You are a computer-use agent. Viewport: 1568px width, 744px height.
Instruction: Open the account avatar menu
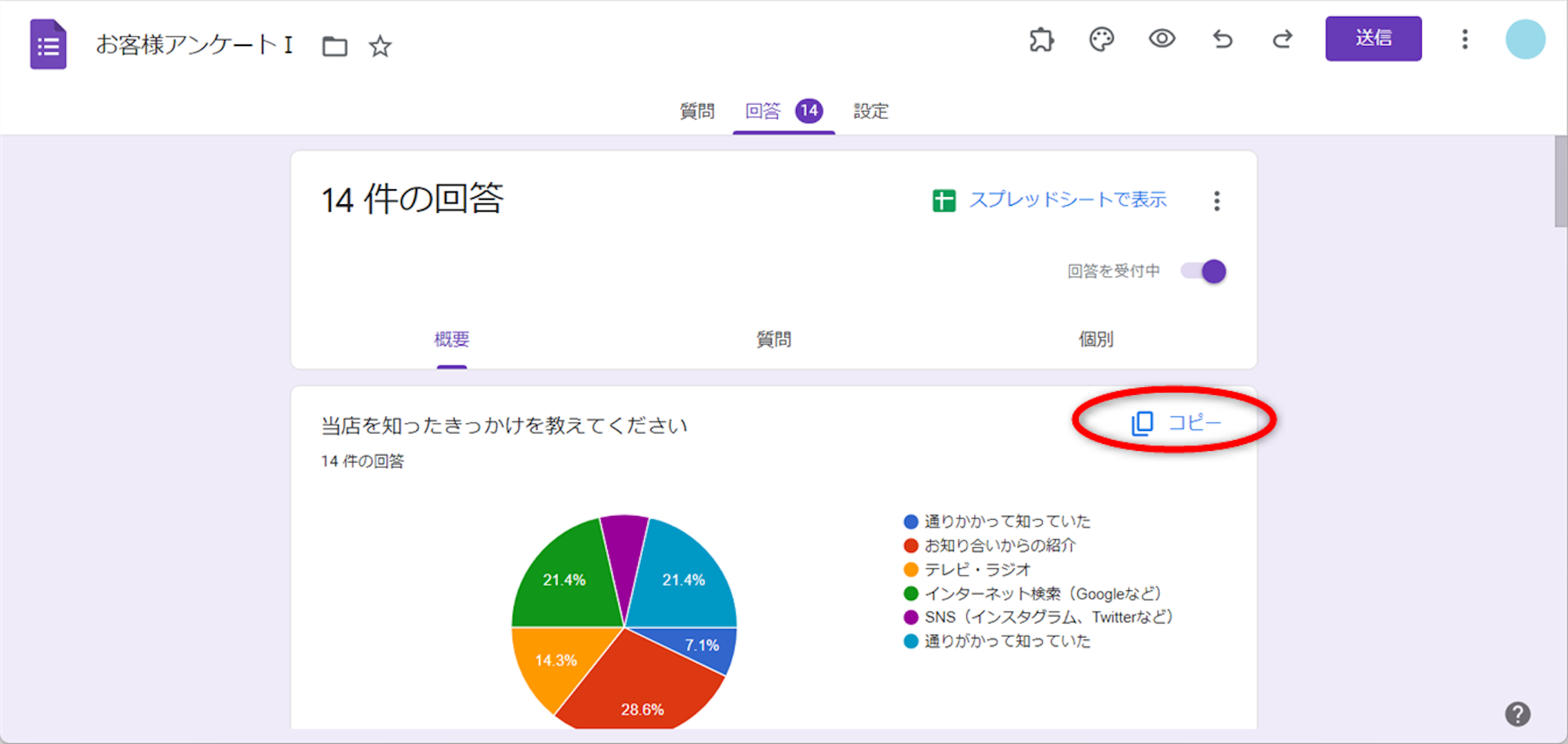click(1524, 39)
